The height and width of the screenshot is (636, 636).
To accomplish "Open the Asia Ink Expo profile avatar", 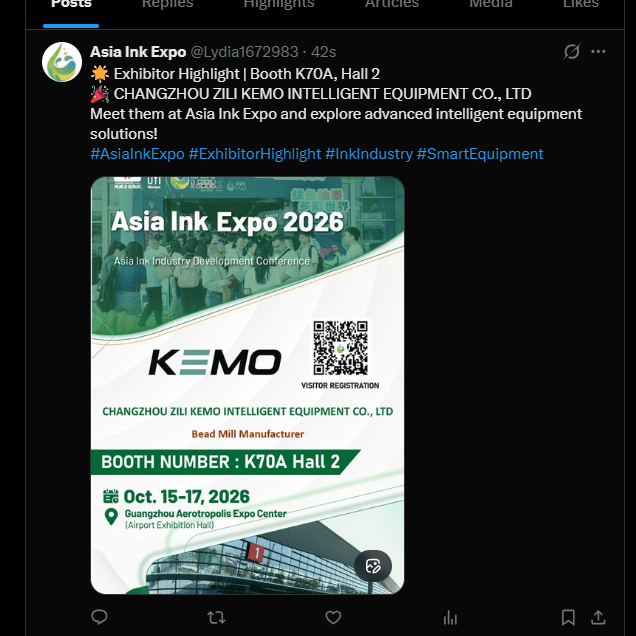I will [62, 62].
